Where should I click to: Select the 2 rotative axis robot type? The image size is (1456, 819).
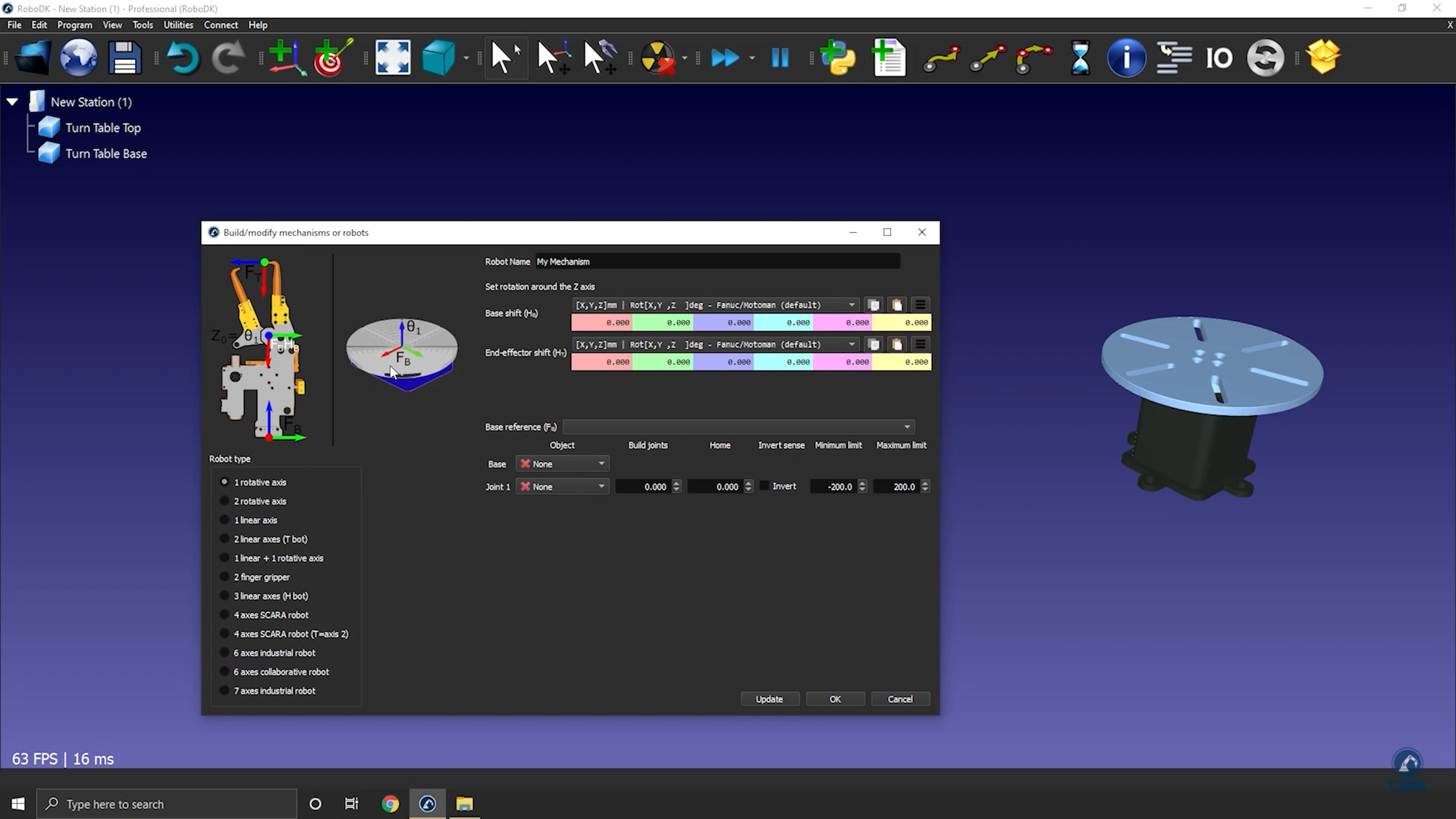224,501
